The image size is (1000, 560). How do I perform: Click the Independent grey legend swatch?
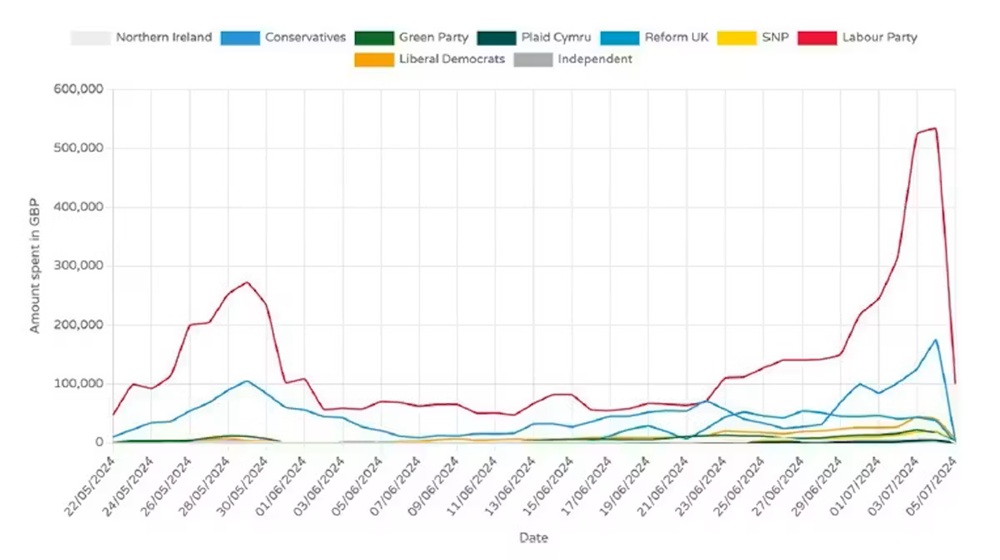tap(531, 59)
